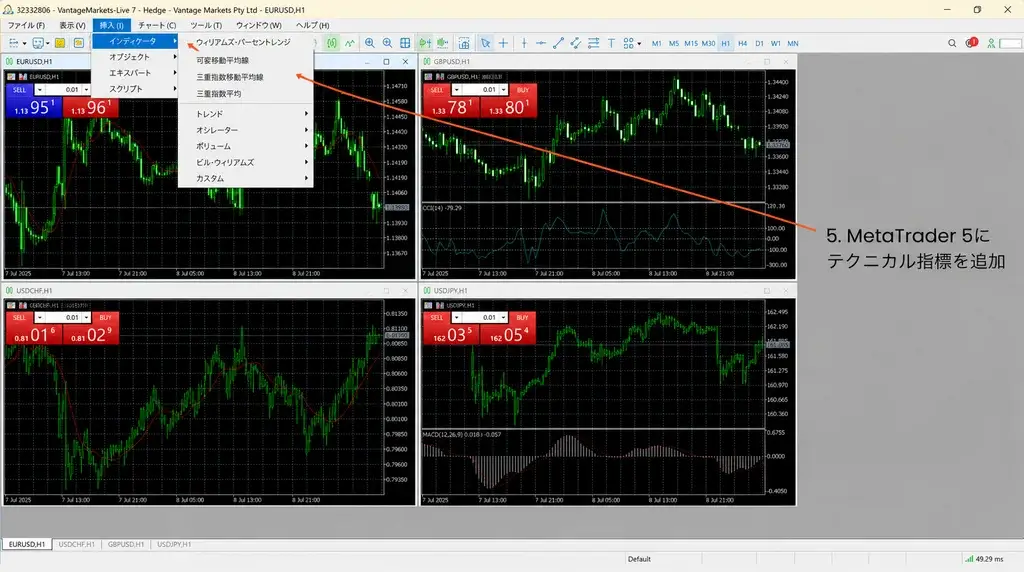Click the zoom in magnifier icon

click(370, 43)
